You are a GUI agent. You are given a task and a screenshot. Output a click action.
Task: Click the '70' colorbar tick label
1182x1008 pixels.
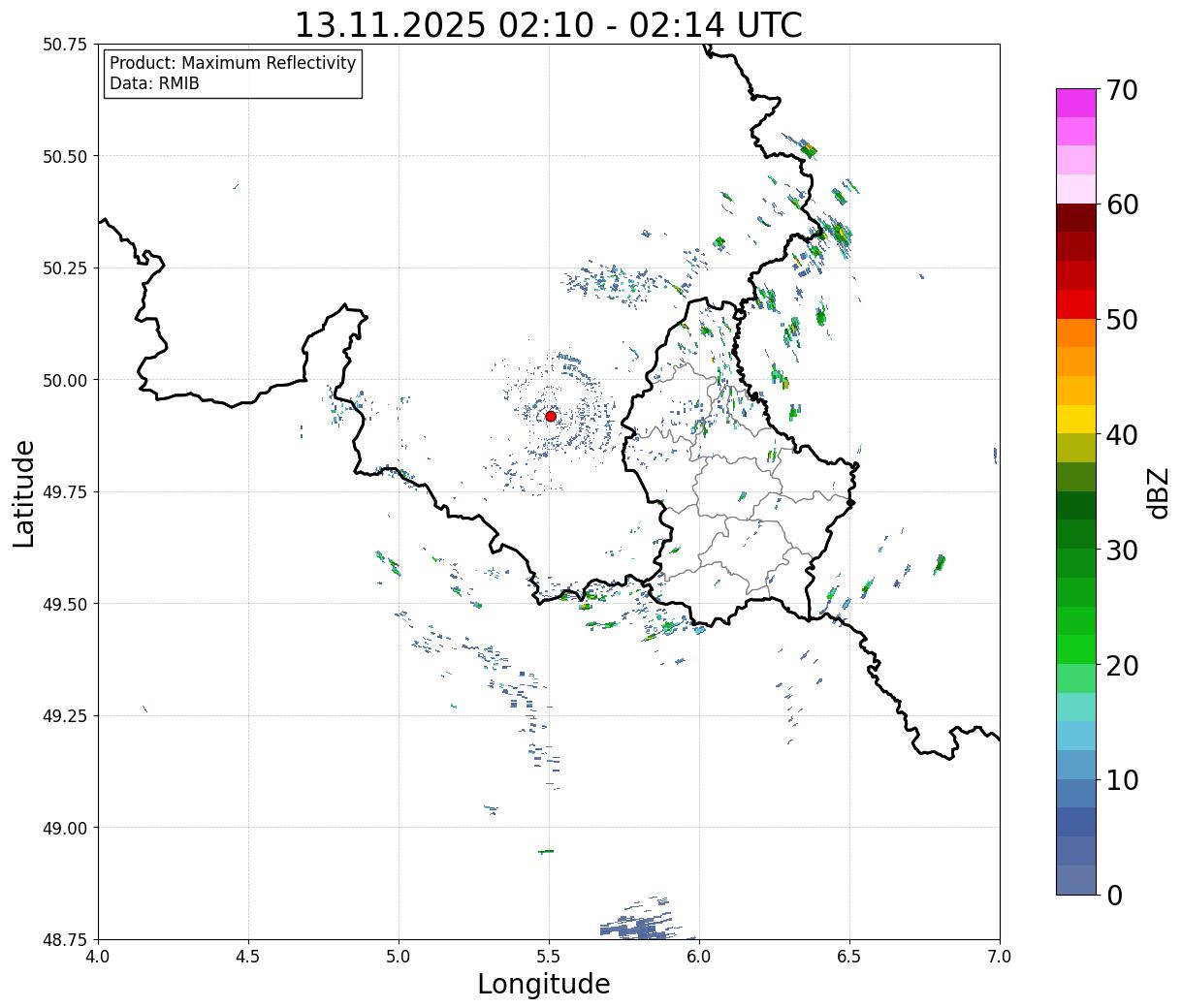pyautogui.click(x=1120, y=90)
